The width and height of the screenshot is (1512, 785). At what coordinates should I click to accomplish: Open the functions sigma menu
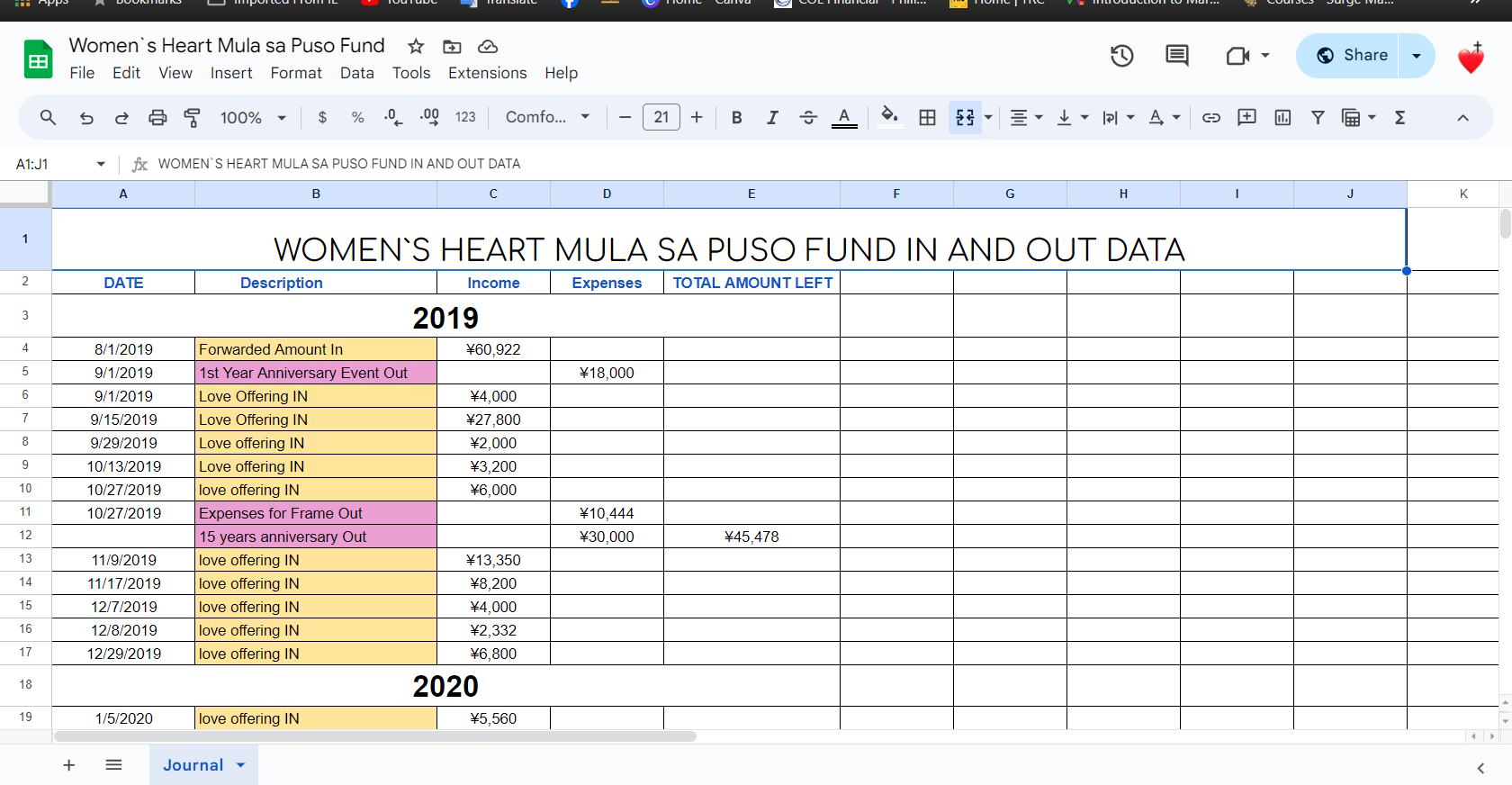(1399, 117)
